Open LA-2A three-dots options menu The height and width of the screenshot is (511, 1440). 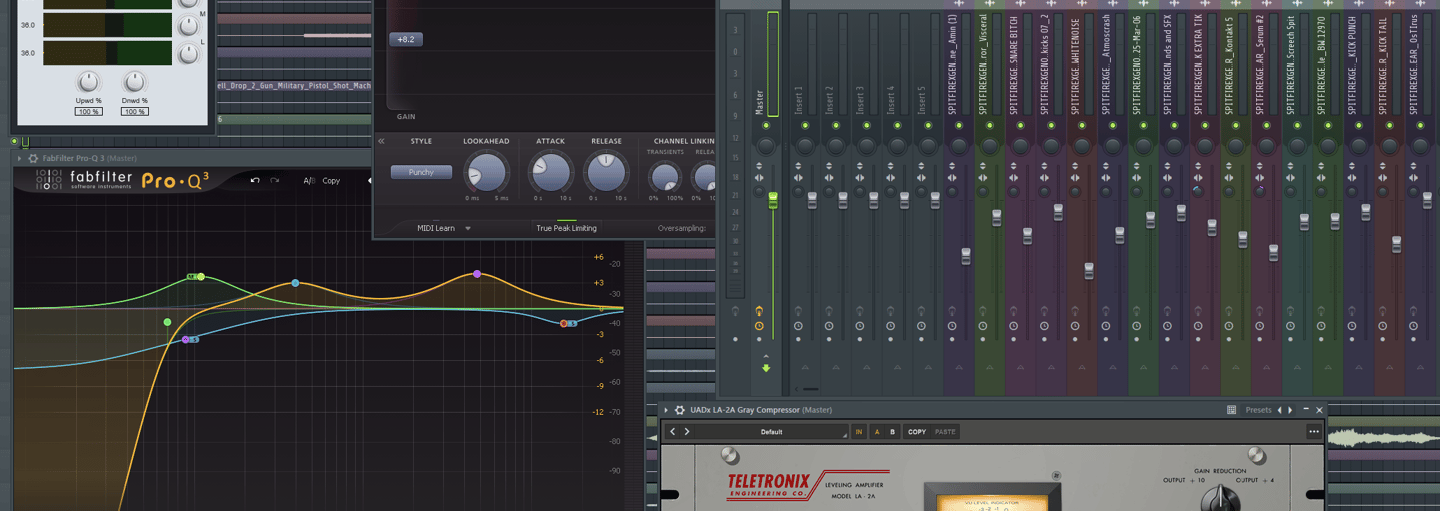click(x=1314, y=432)
